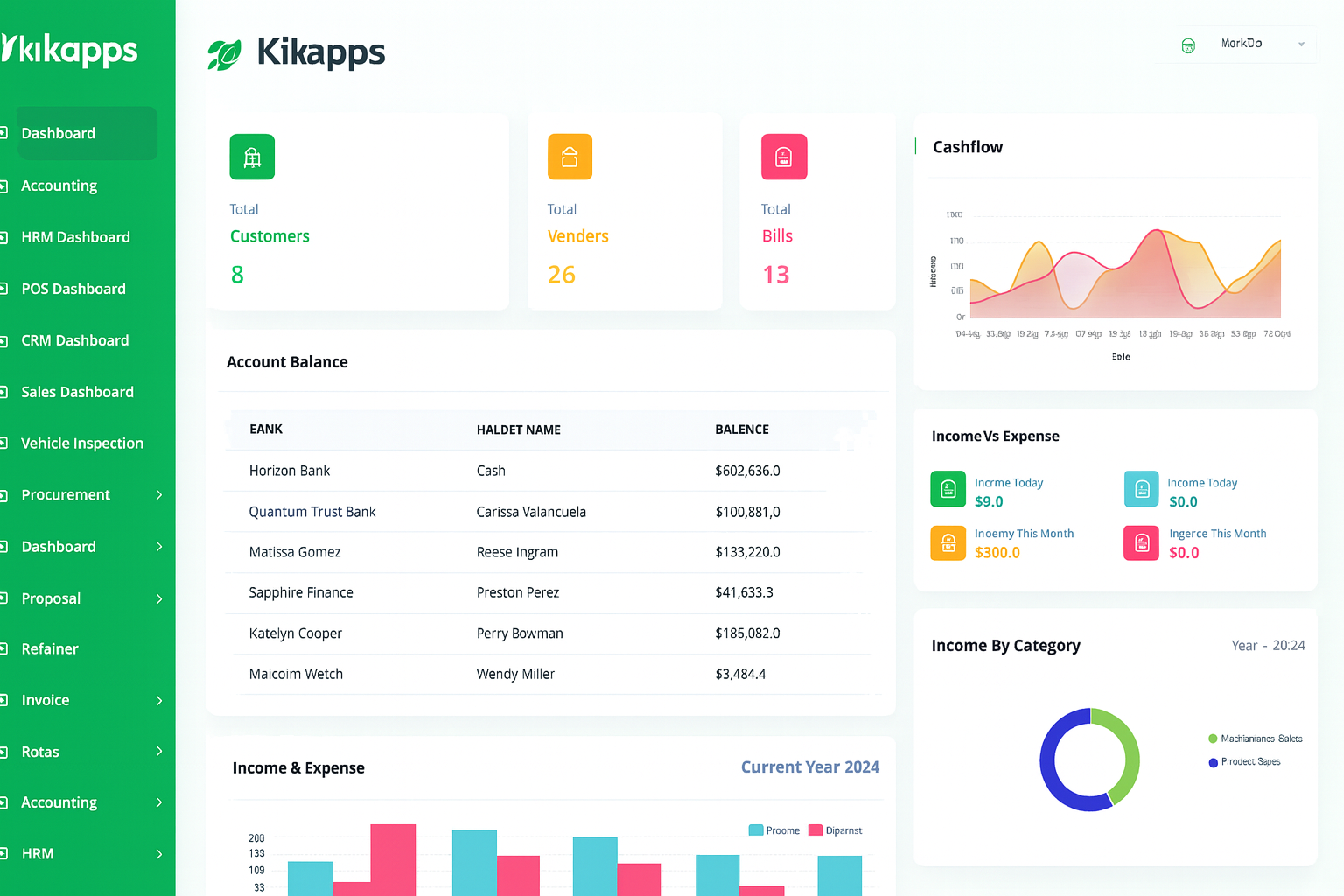1344x896 pixels.
Task: Click the green Income Today icon showing $9.0
Action: [948, 490]
